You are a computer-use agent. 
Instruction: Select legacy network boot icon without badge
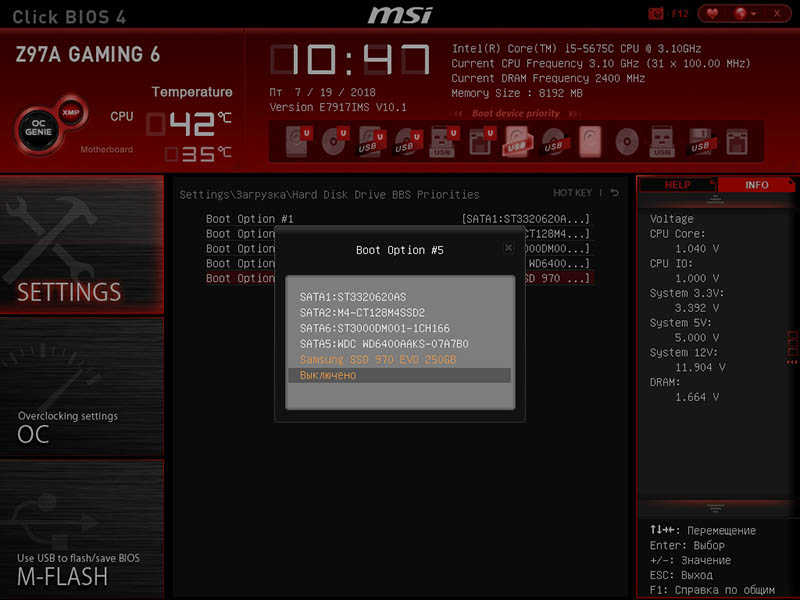(x=737, y=141)
